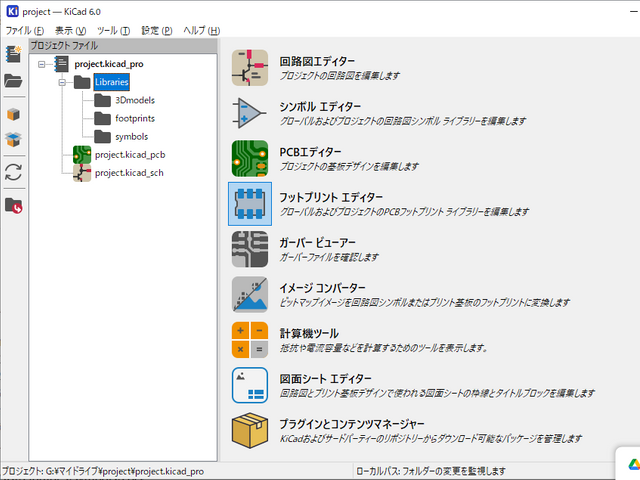The image size is (640, 480).
Task: Open the ファイル (F) menu
Action: tap(24, 31)
